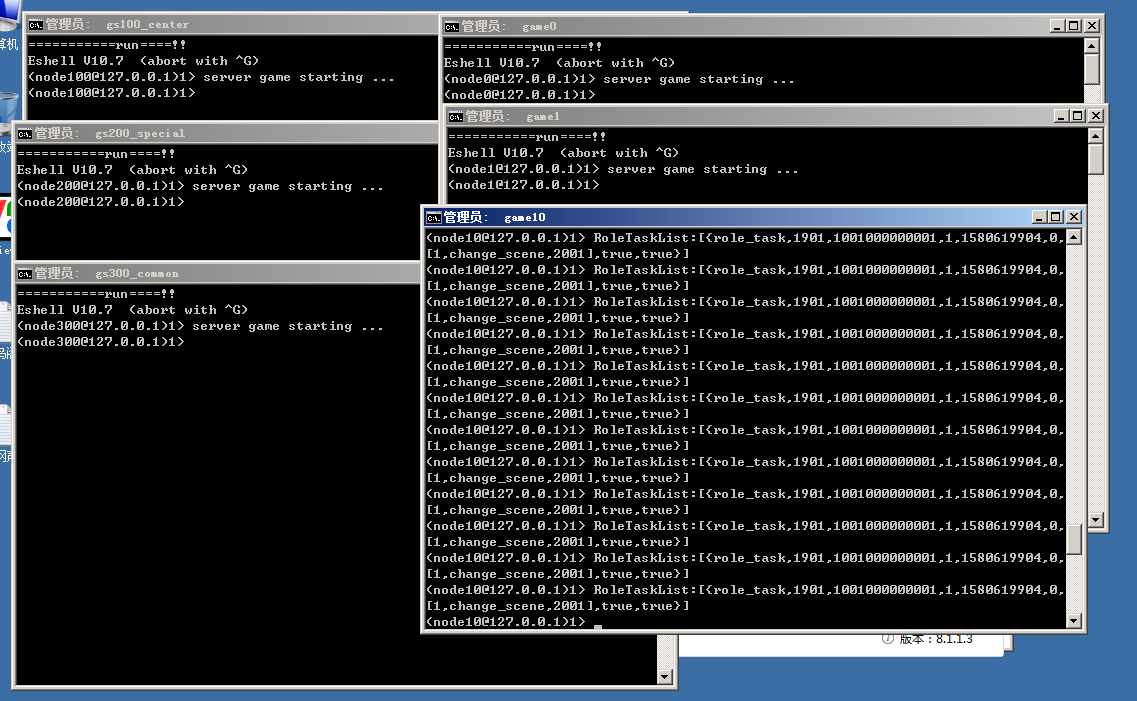Minimize the game0 console window
Viewport: 1137px width, 701px height.
[x=1057, y=26]
